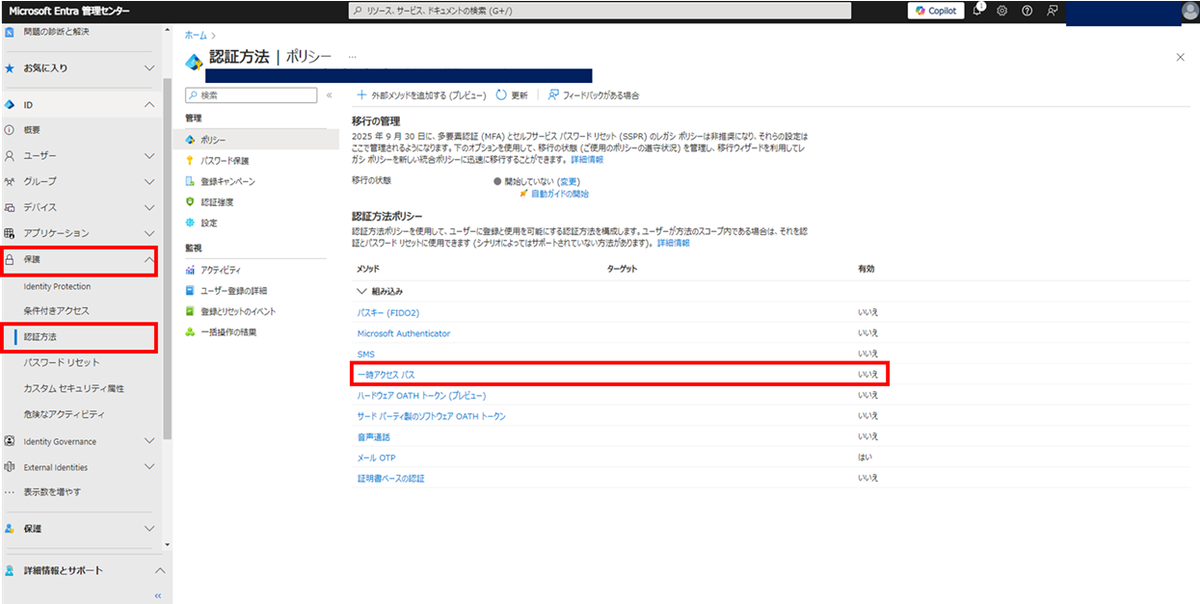Go to ホーム via the breadcrumb
1200x604 pixels.
pyautogui.click(x=196, y=35)
